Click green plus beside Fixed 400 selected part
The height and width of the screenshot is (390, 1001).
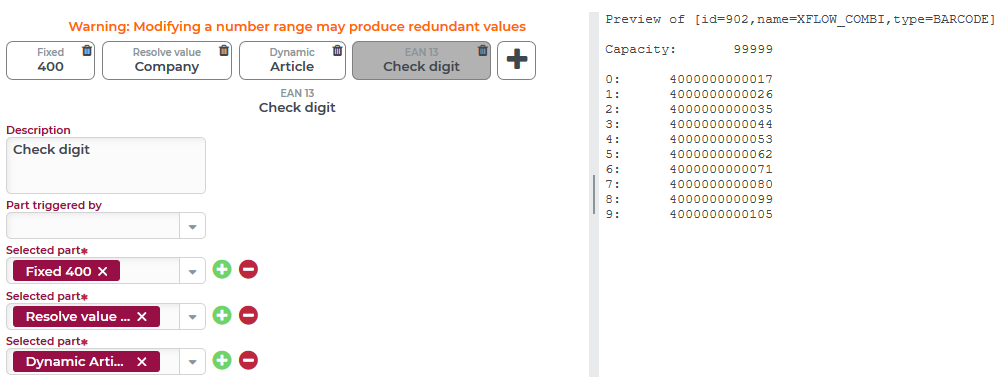point(222,270)
